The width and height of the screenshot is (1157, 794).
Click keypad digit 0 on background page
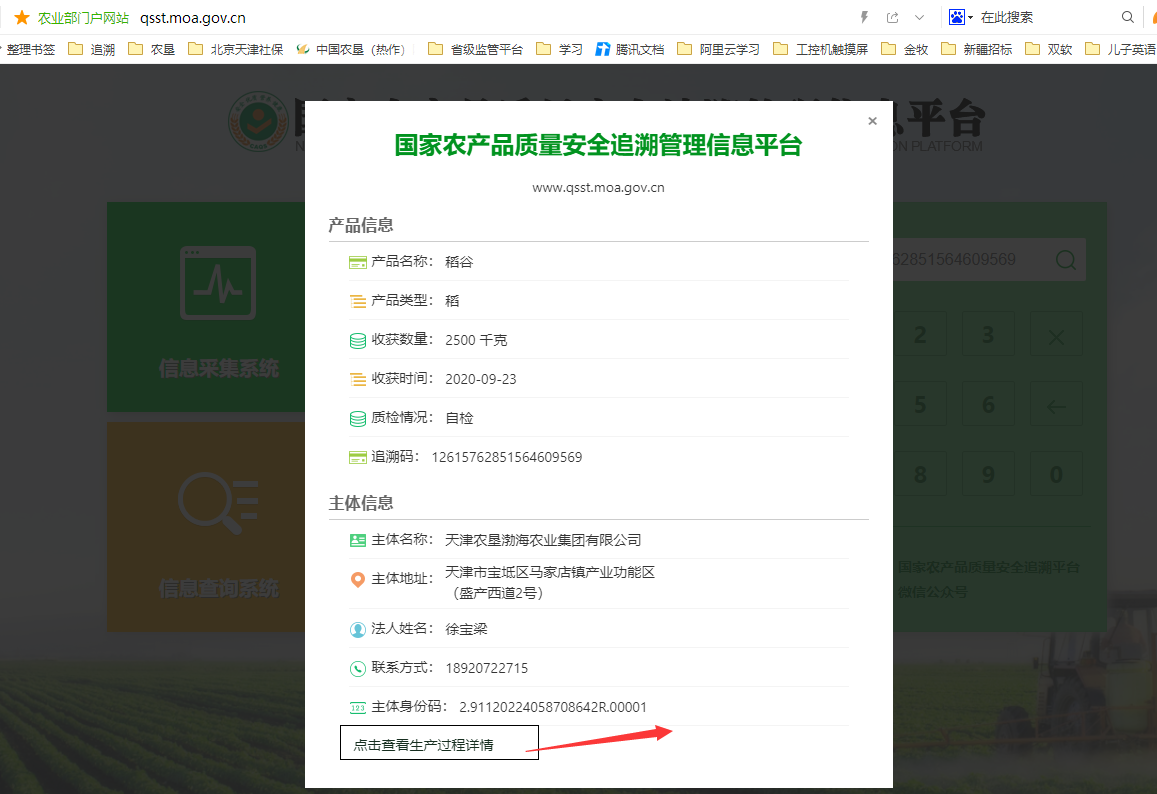coord(1056,474)
